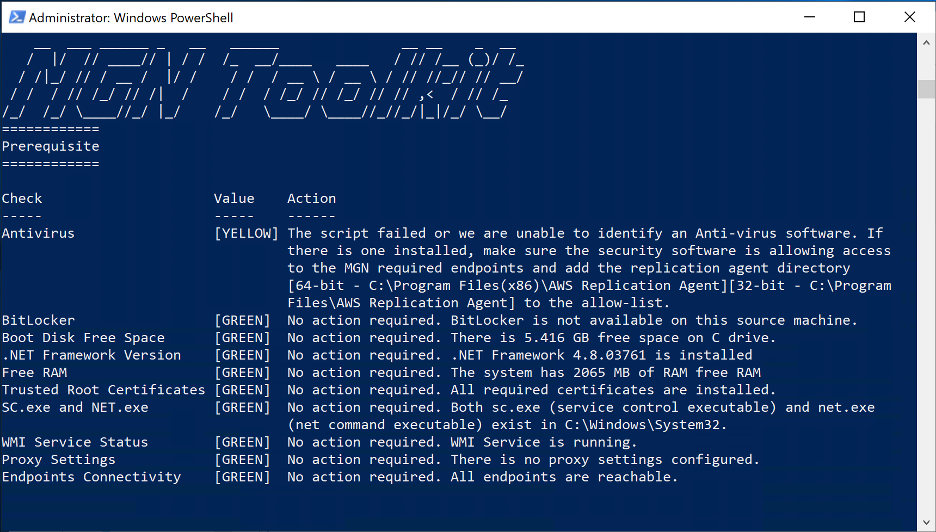Click the 'WMI Service Status' check name

(x=75, y=442)
